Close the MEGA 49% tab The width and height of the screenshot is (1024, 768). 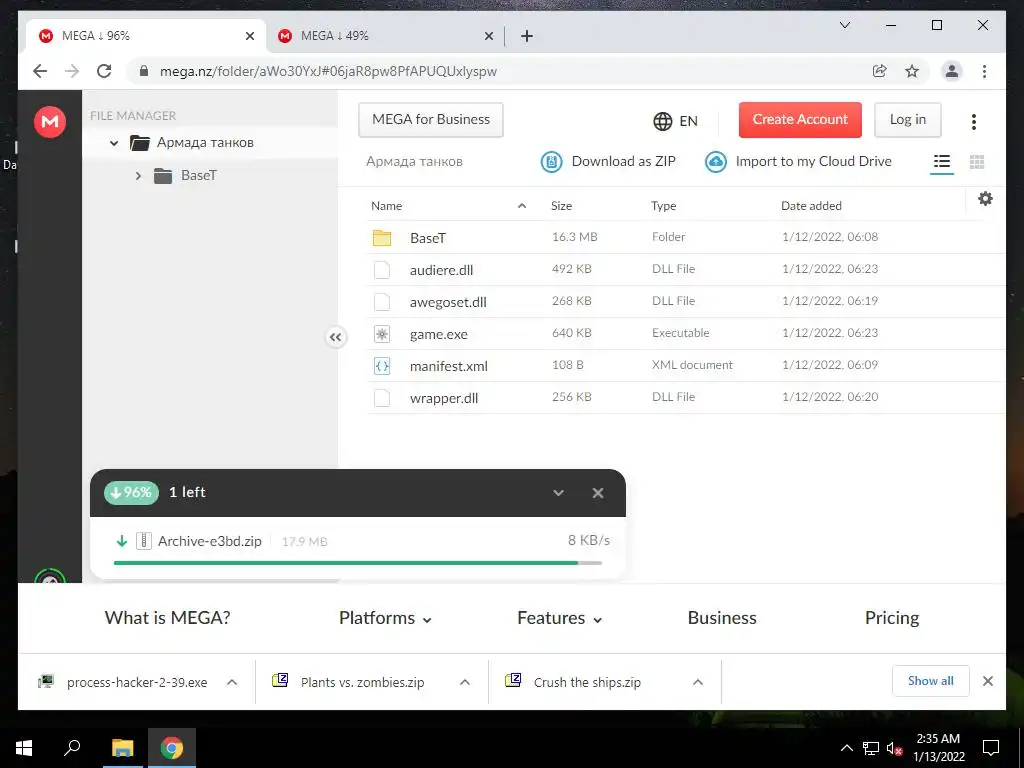pos(488,37)
